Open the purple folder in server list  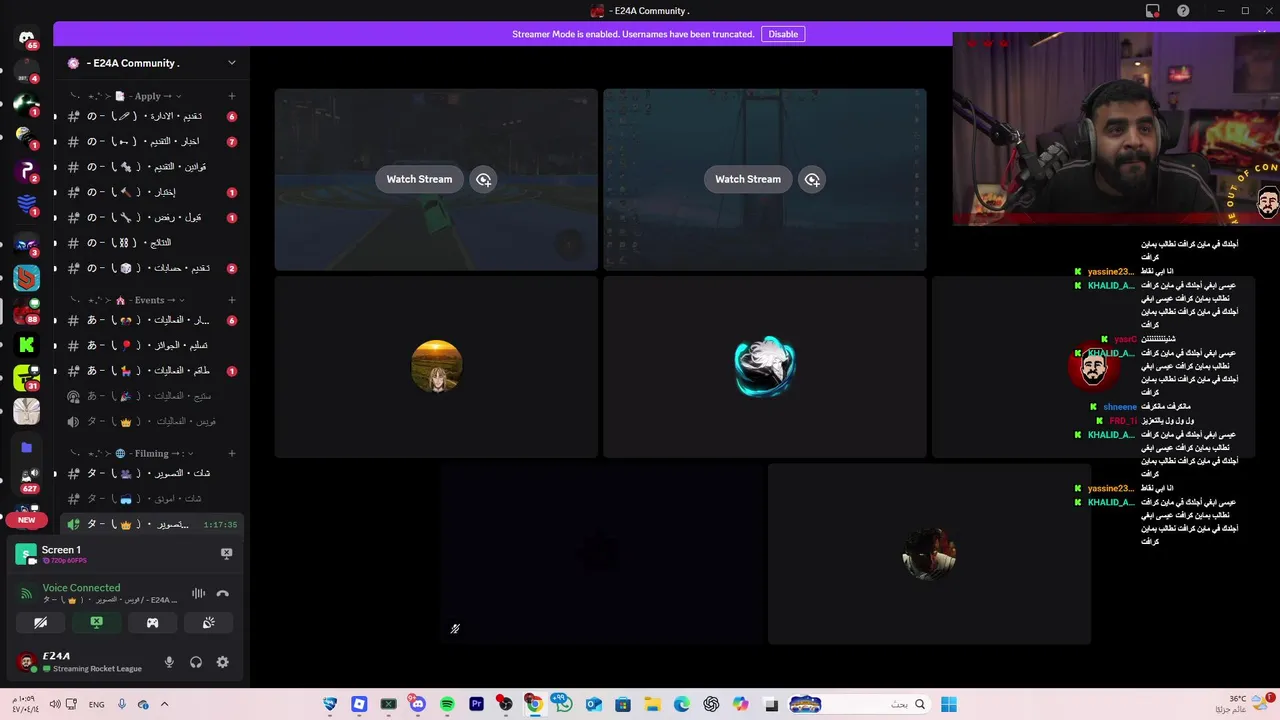point(27,447)
